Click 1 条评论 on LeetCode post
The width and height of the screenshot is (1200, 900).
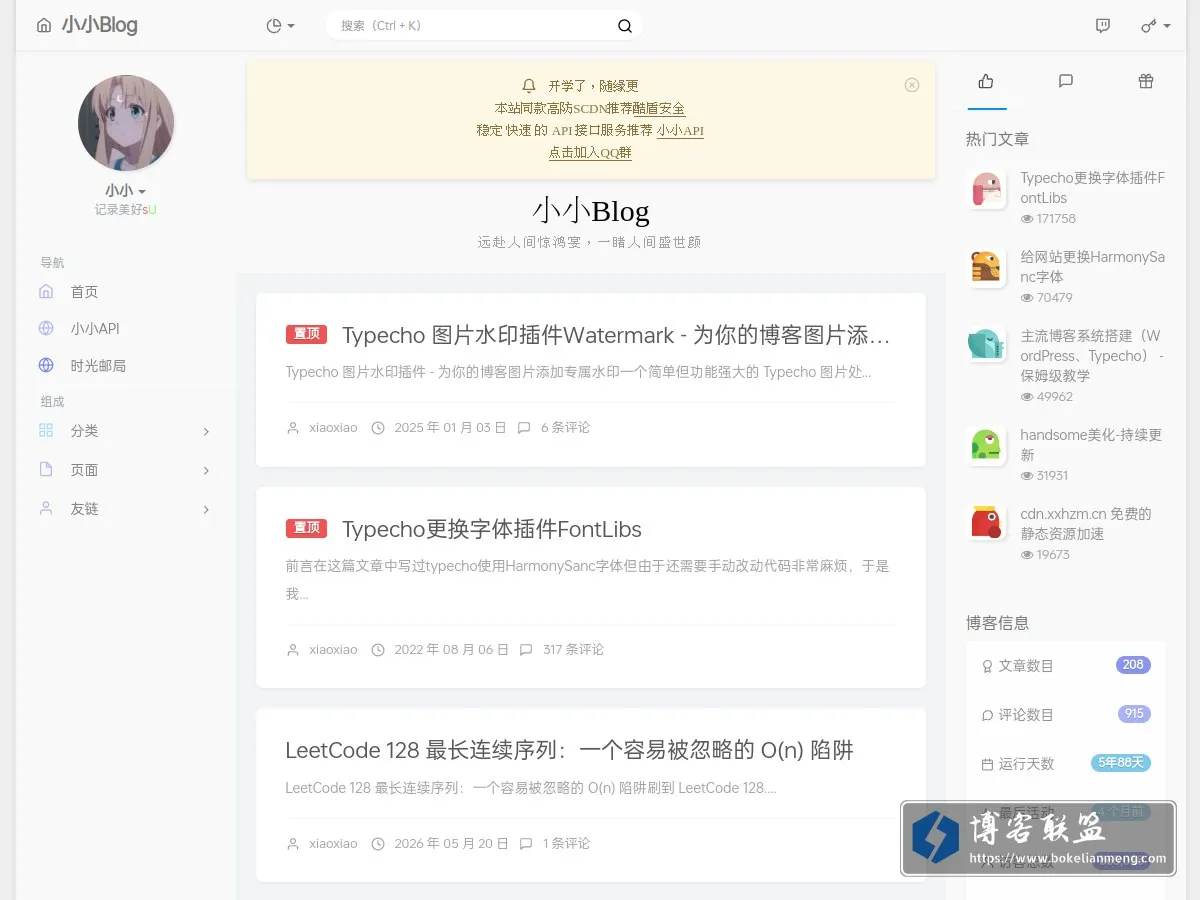[566, 843]
